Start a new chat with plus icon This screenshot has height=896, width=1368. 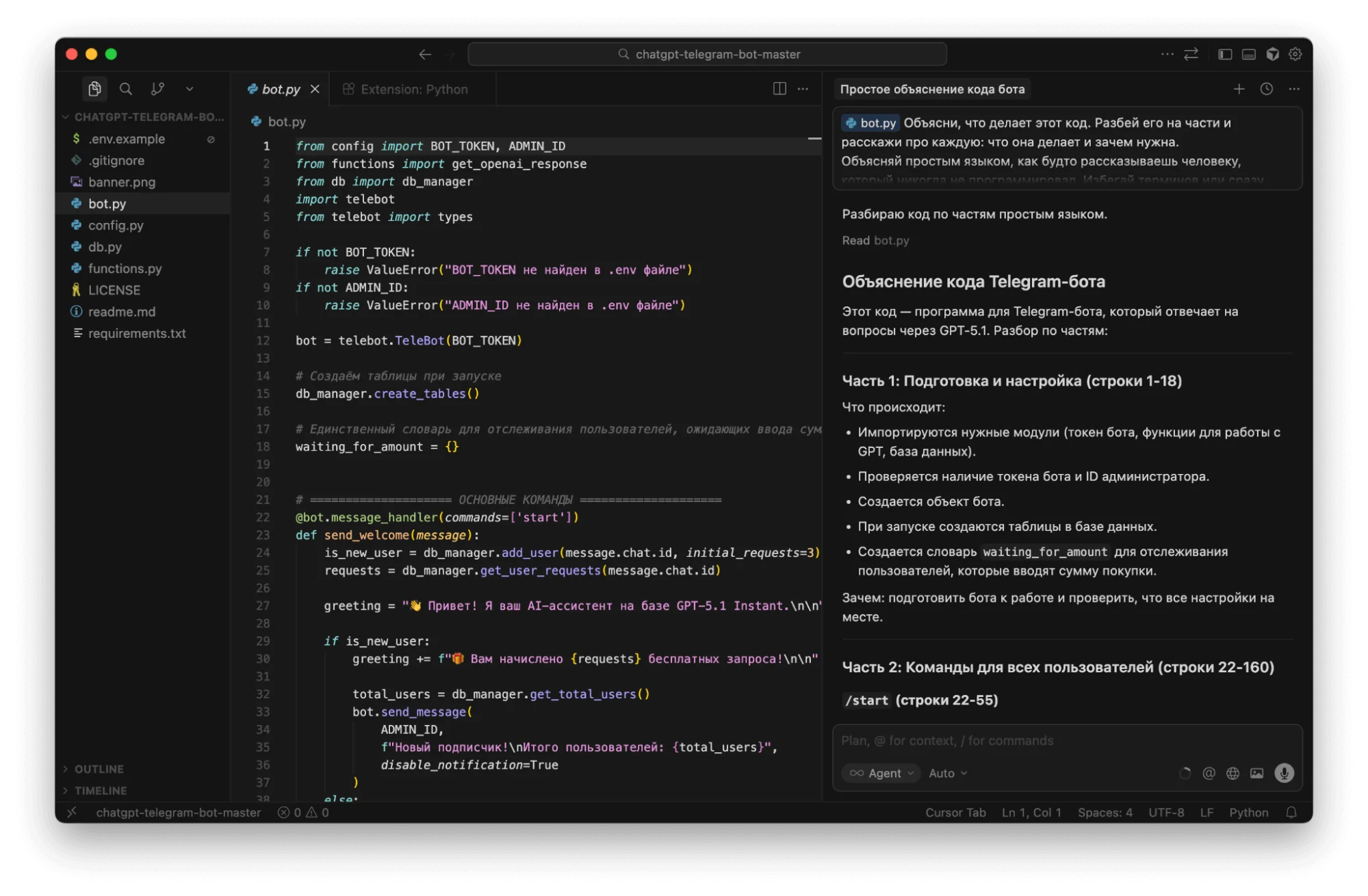pyautogui.click(x=1239, y=89)
